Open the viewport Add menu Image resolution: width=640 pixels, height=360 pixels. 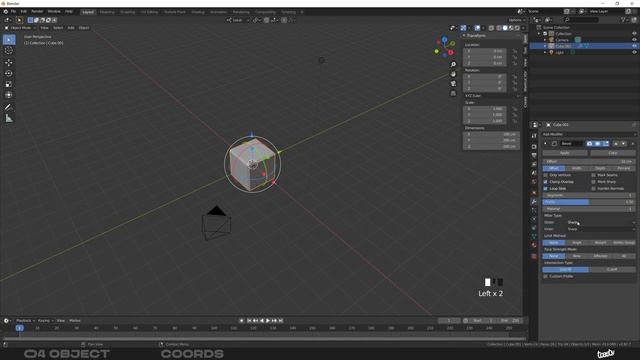click(x=71, y=28)
